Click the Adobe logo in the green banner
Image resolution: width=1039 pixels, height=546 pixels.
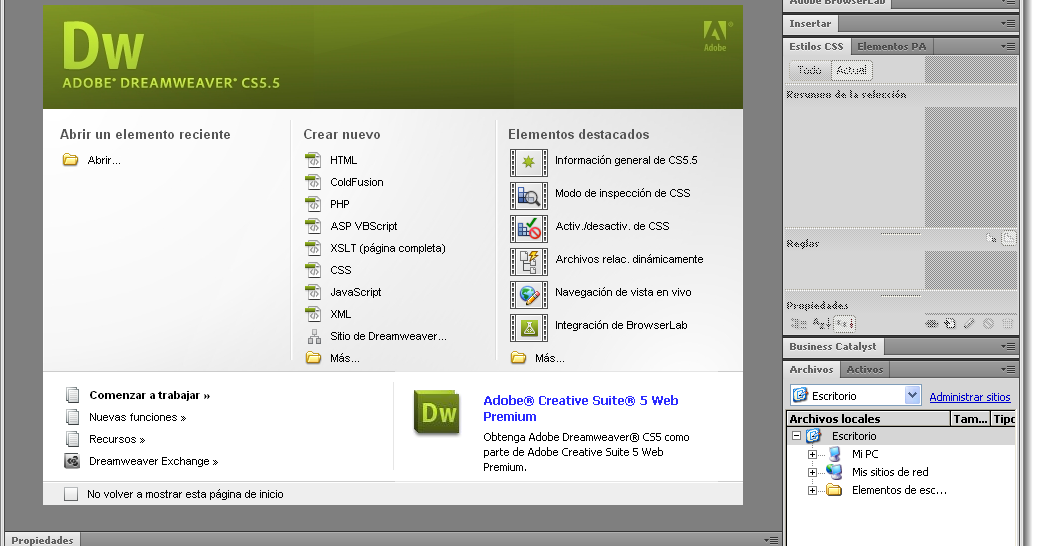point(716,36)
